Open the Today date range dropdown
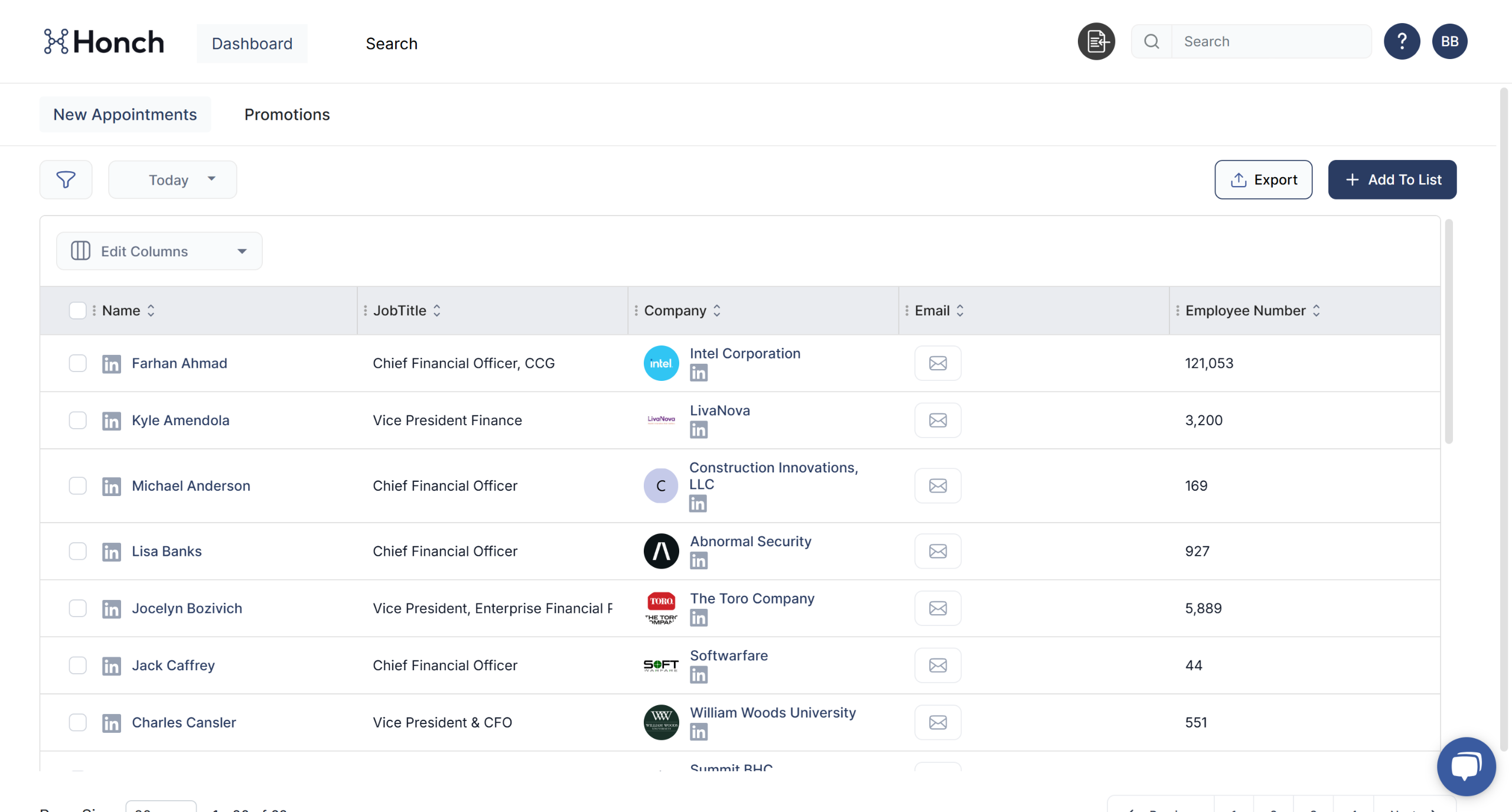The width and height of the screenshot is (1512, 812). (172, 180)
